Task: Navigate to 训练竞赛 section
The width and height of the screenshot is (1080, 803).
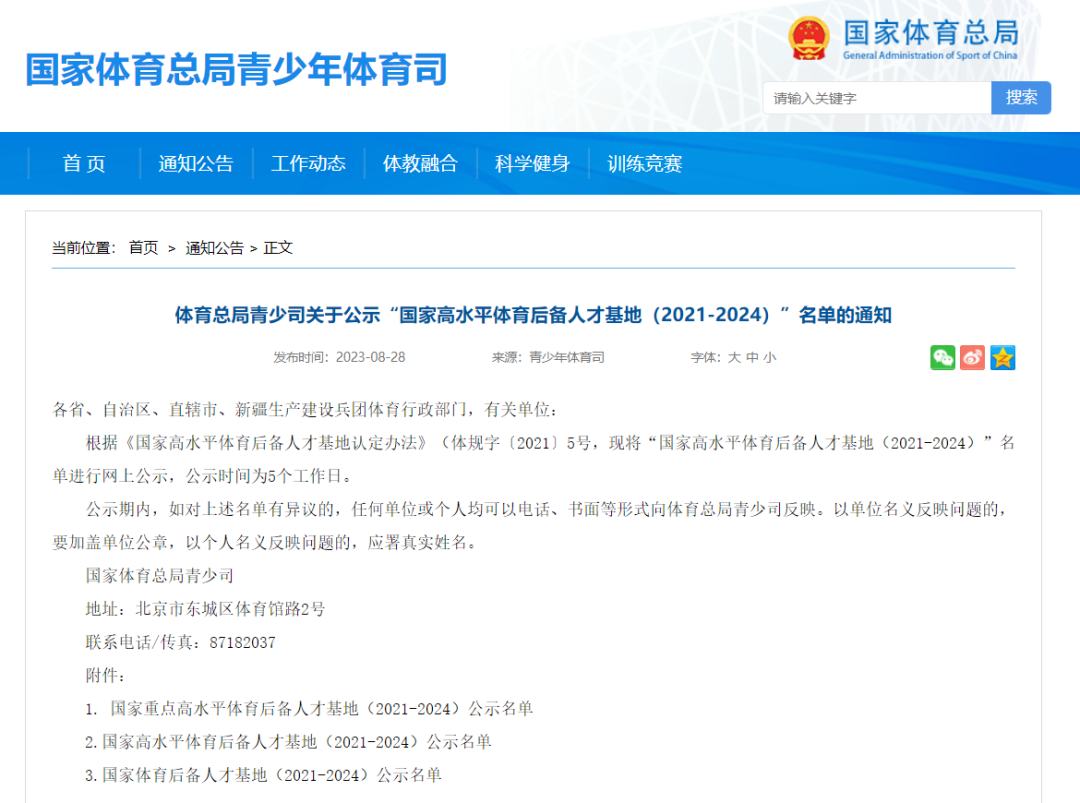Action: tap(645, 163)
